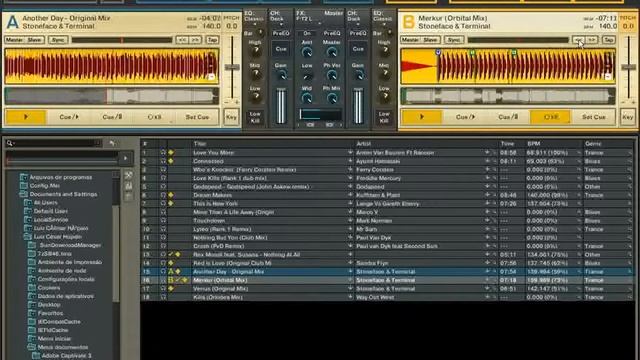Expand the All Users folder
640x360 pixels.
(28, 202)
